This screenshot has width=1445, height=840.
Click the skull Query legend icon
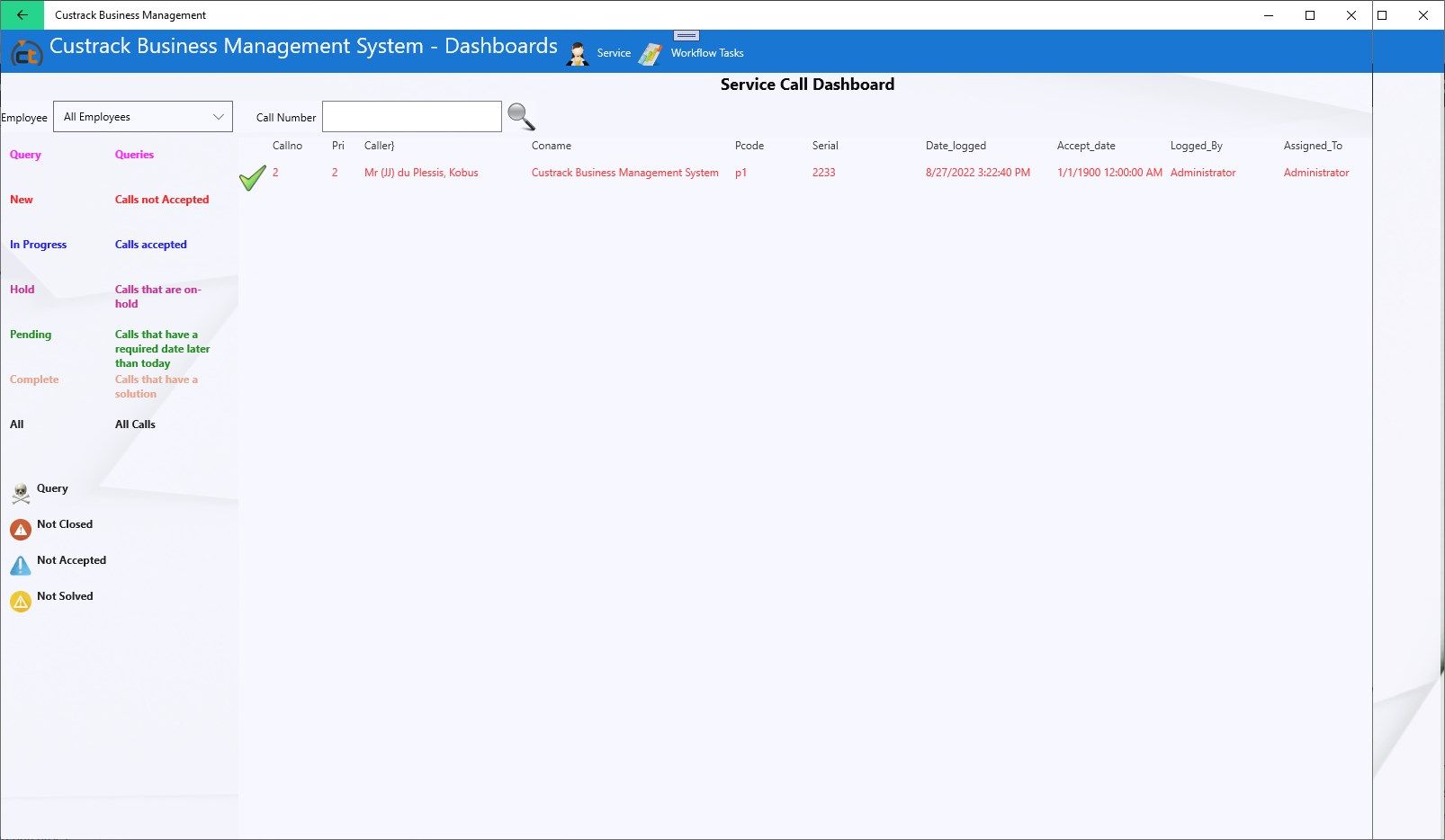pos(21,493)
